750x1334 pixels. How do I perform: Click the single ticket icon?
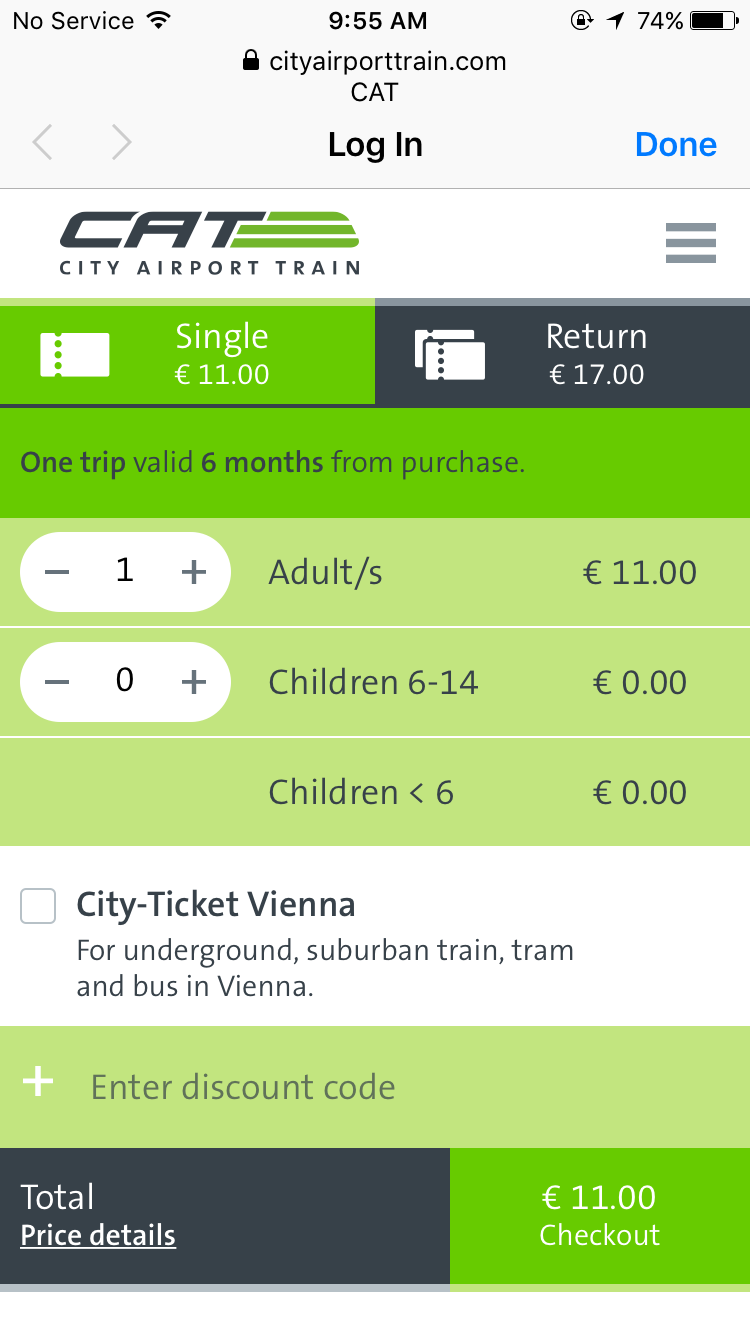[x=75, y=354]
